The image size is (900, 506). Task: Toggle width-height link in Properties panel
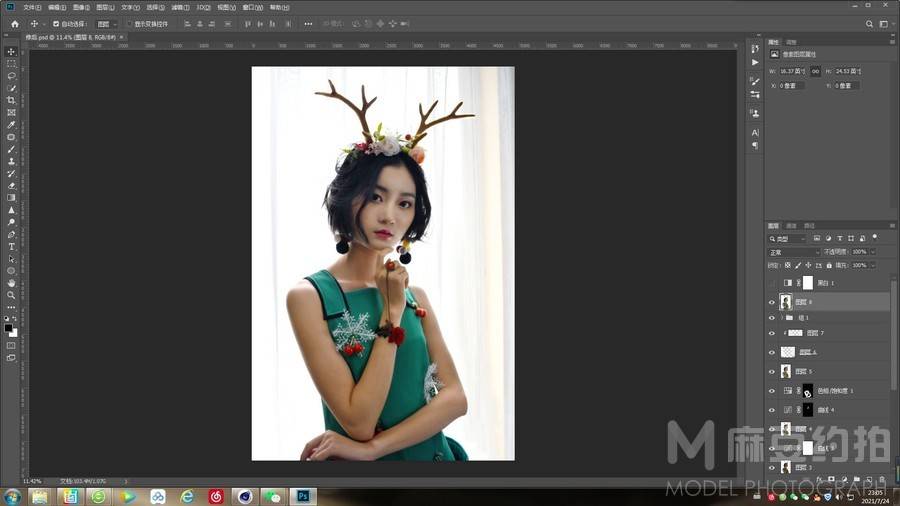(x=815, y=71)
